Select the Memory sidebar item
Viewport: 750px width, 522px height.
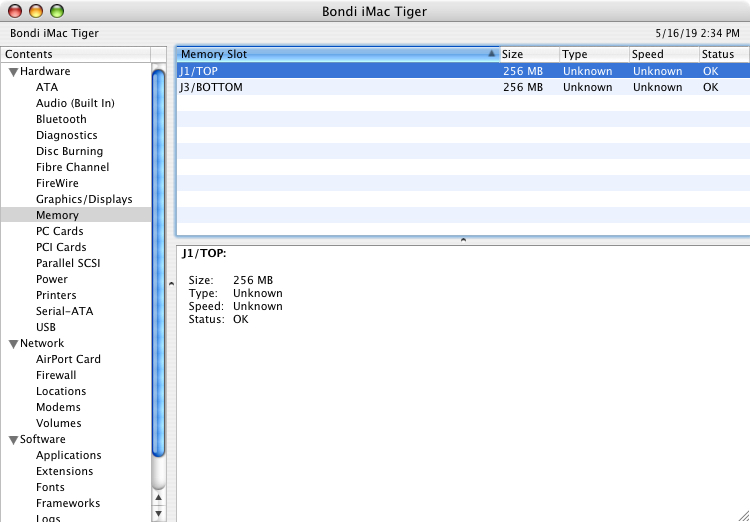76,215
